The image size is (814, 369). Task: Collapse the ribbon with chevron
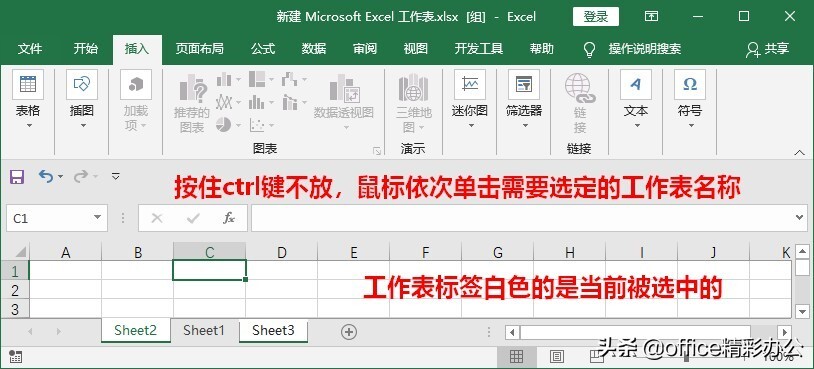click(799, 153)
